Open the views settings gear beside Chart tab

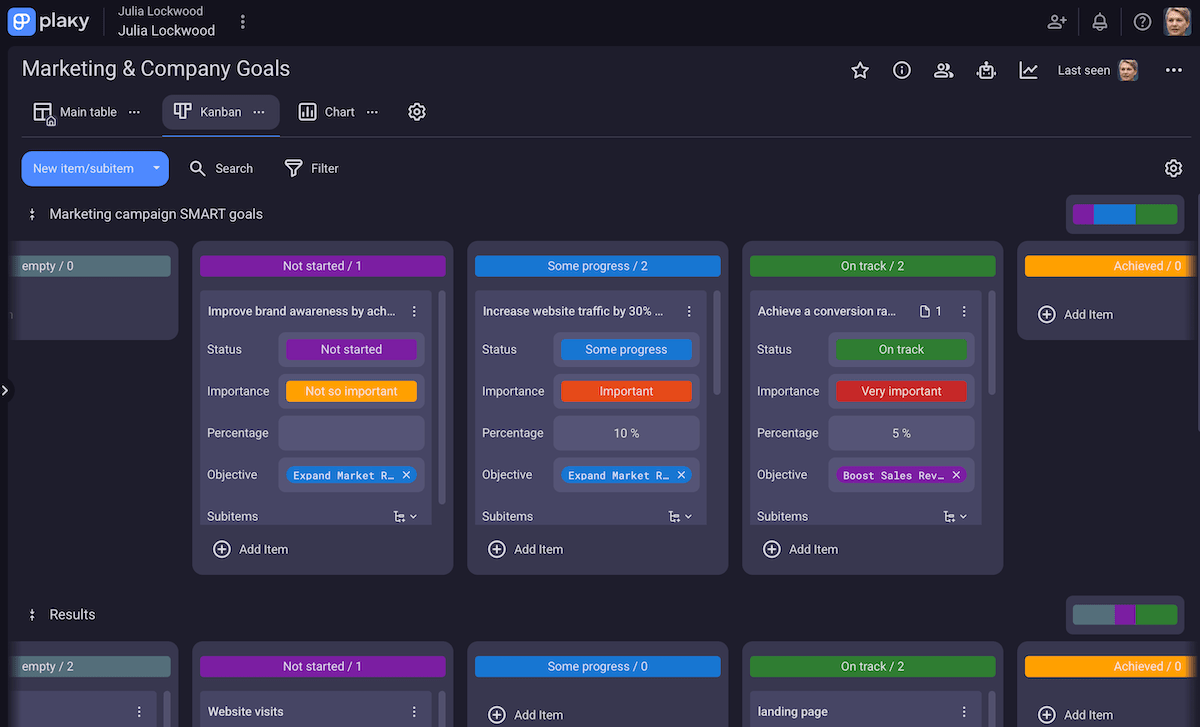point(417,111)
